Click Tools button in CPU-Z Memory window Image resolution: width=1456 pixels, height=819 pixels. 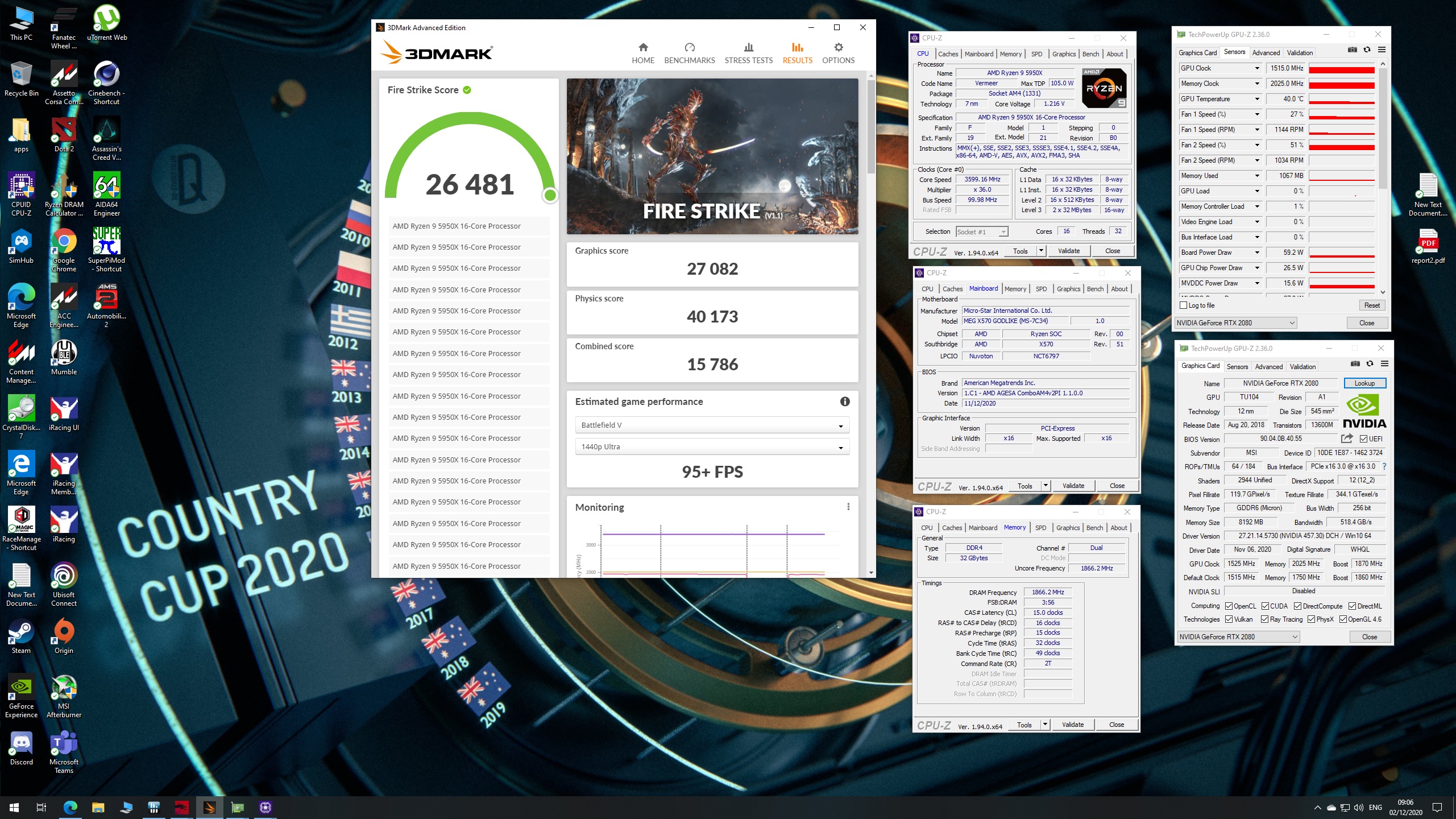[1024, 725]
